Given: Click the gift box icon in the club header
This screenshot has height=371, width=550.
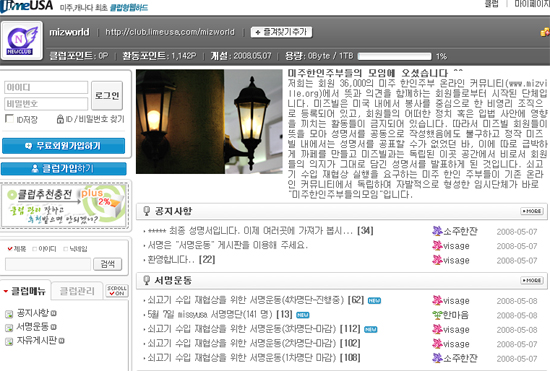Looking at the screenshot, I should click(x=545, y=32).
